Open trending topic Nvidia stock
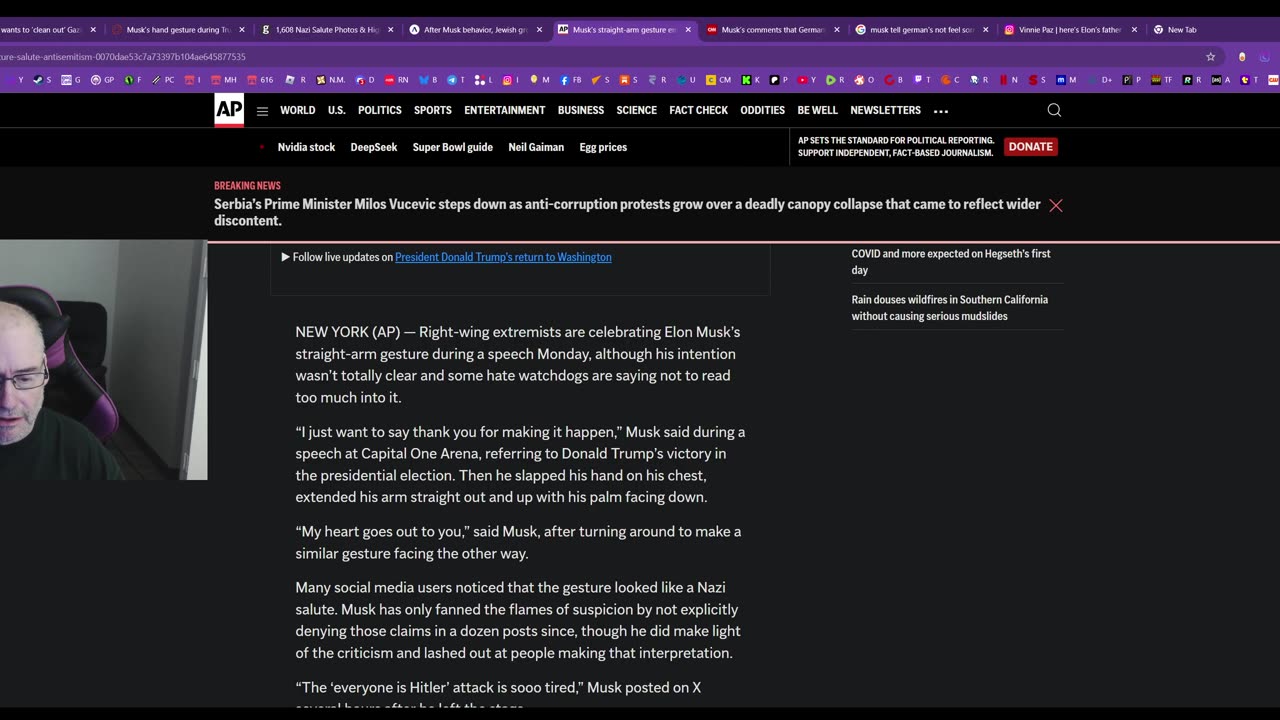This screenshot has width=1280, height=720. point(306,147)
